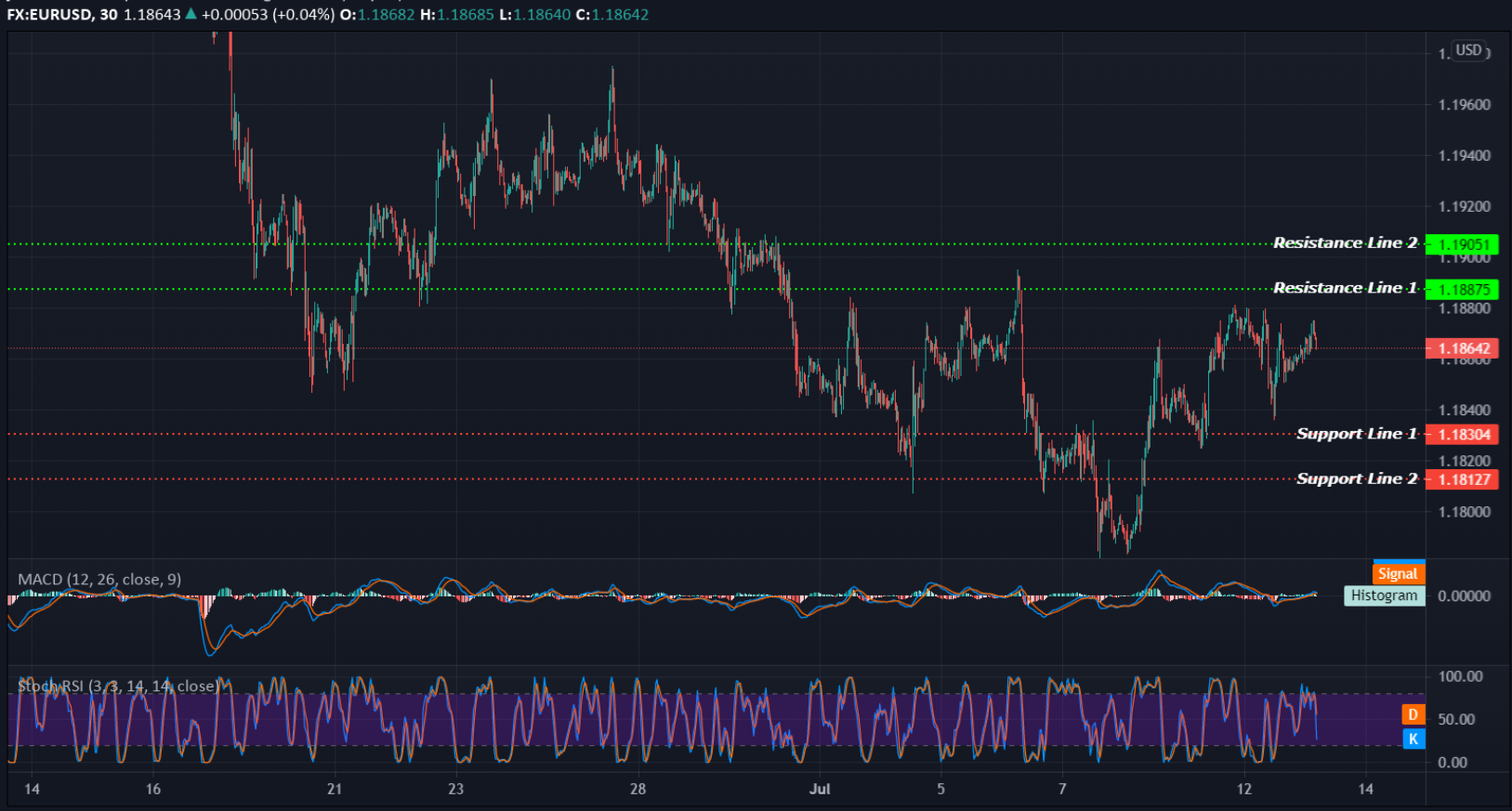This screenshot has height=811, width=1512.
Task: Click the 1.18875 green price tag
Action: pyautogui.click(x=1462, y=289)
